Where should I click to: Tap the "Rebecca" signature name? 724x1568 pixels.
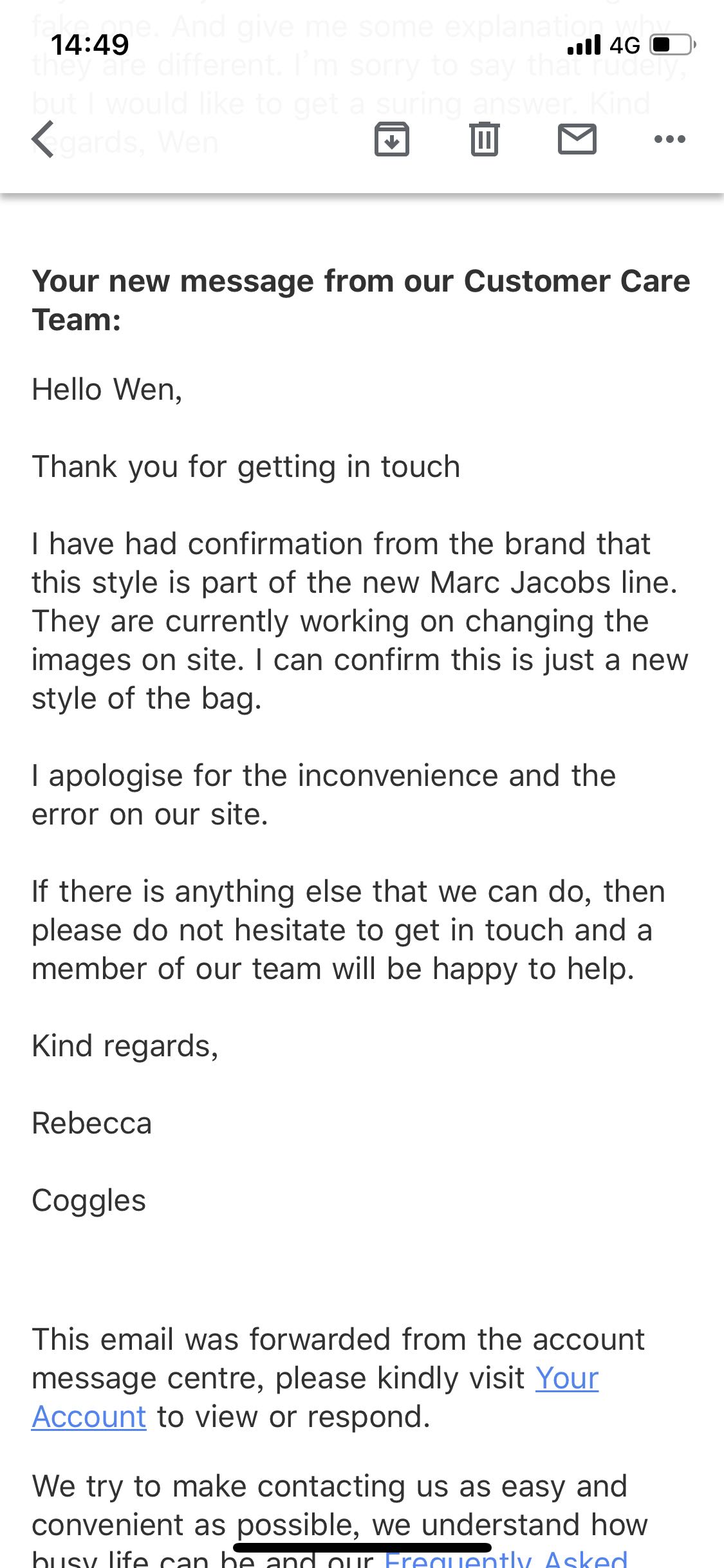92,1123
